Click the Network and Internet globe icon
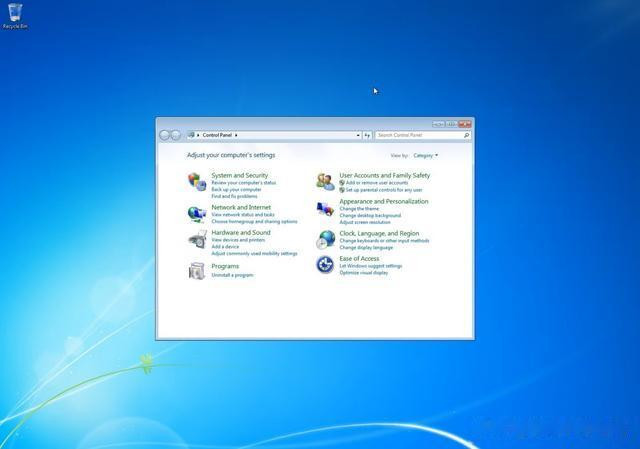640x449 pixels. pyautogui.click(x=197, y=214)
